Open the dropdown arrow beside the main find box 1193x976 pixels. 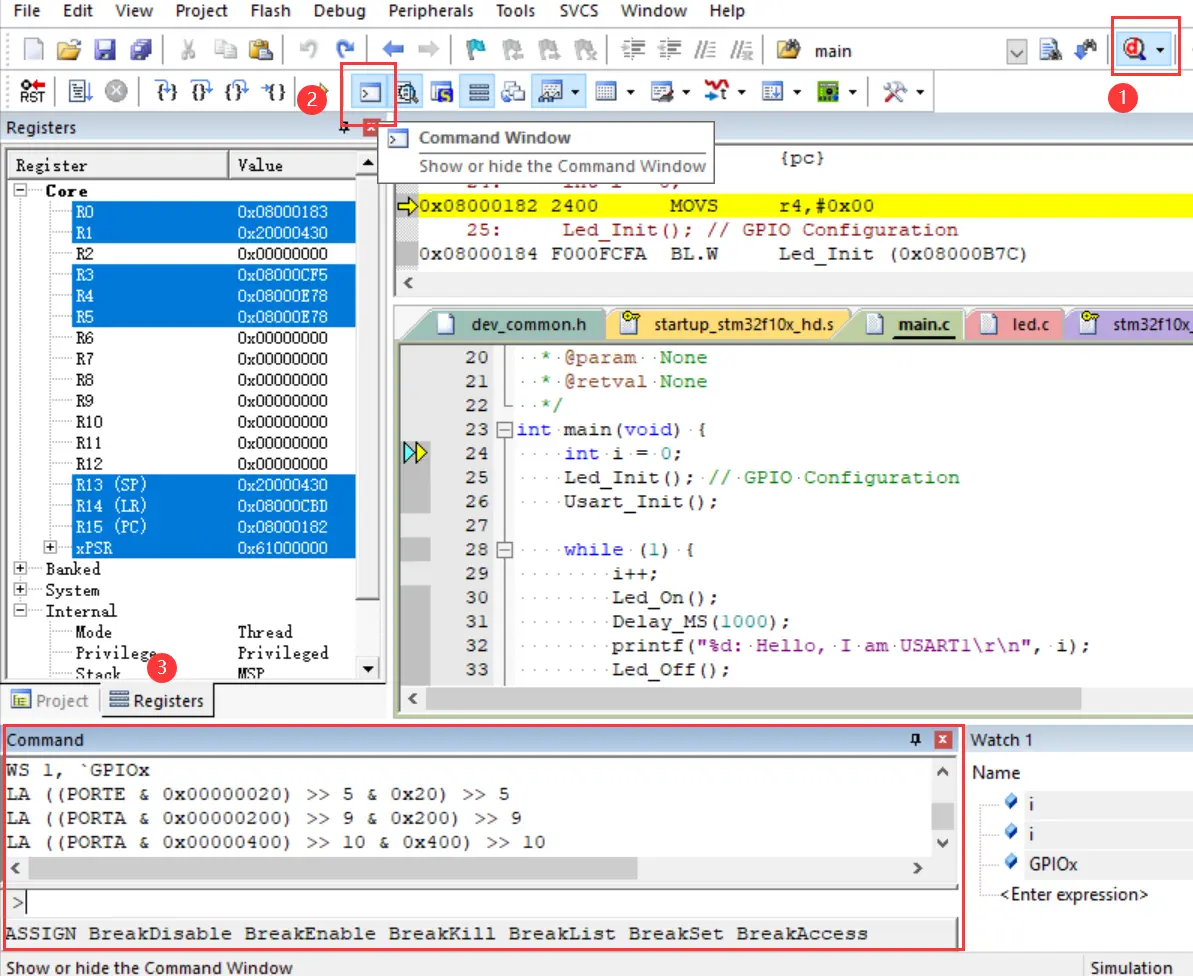point(1016,50)
